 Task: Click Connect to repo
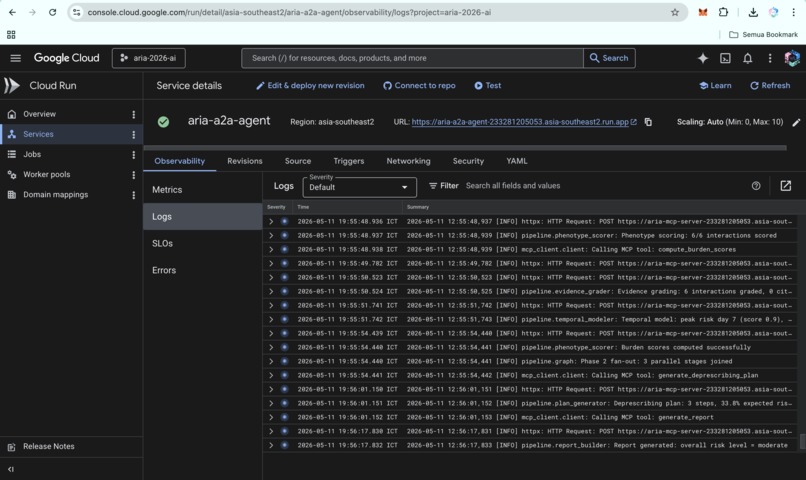click(419, 86)
